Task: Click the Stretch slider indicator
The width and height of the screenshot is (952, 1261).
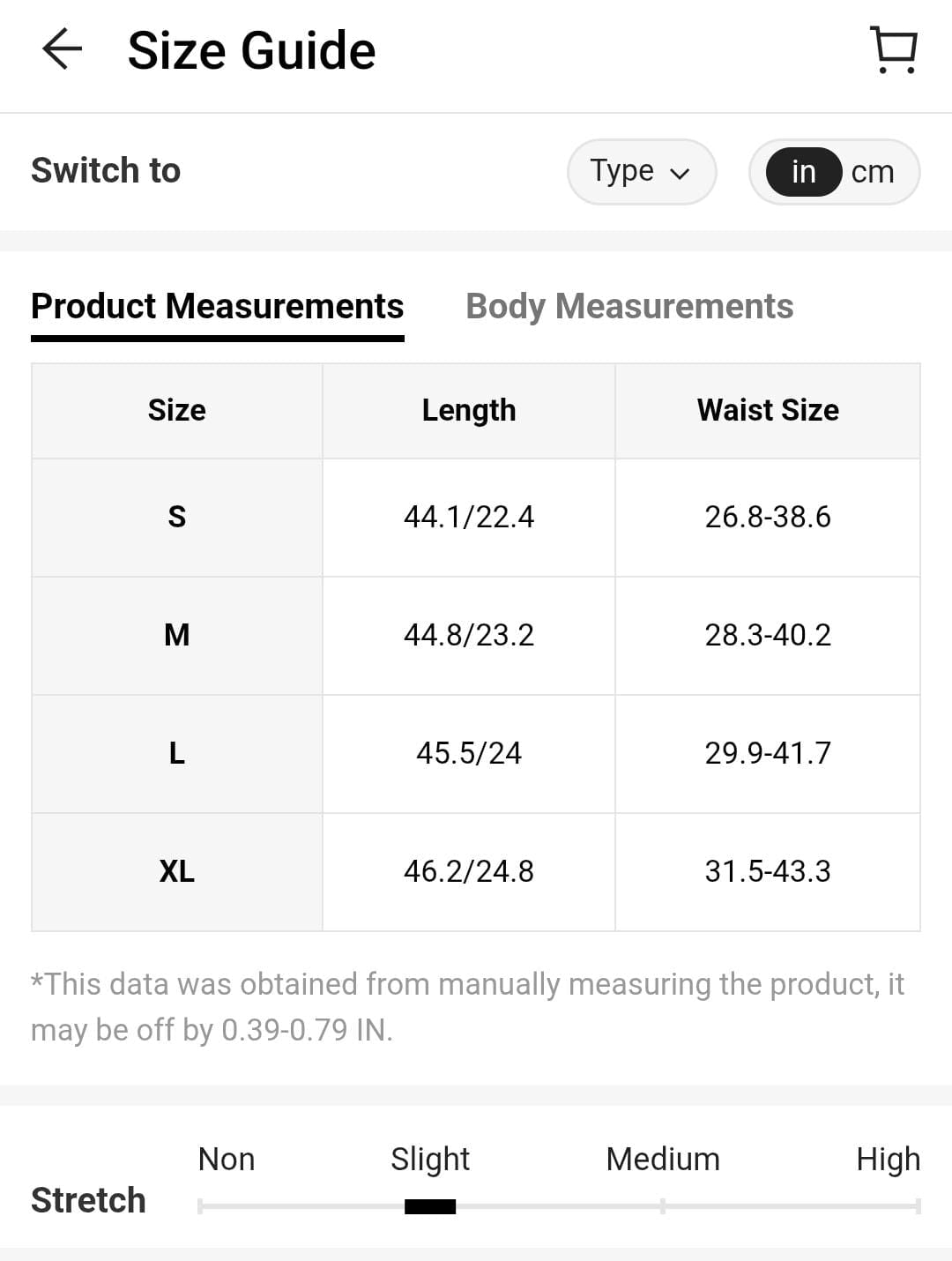Action: tap(430, 1206)
